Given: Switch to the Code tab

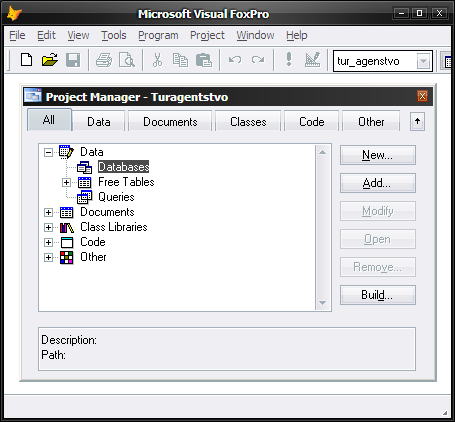Looking at the screenshot, I should (312, 122).
